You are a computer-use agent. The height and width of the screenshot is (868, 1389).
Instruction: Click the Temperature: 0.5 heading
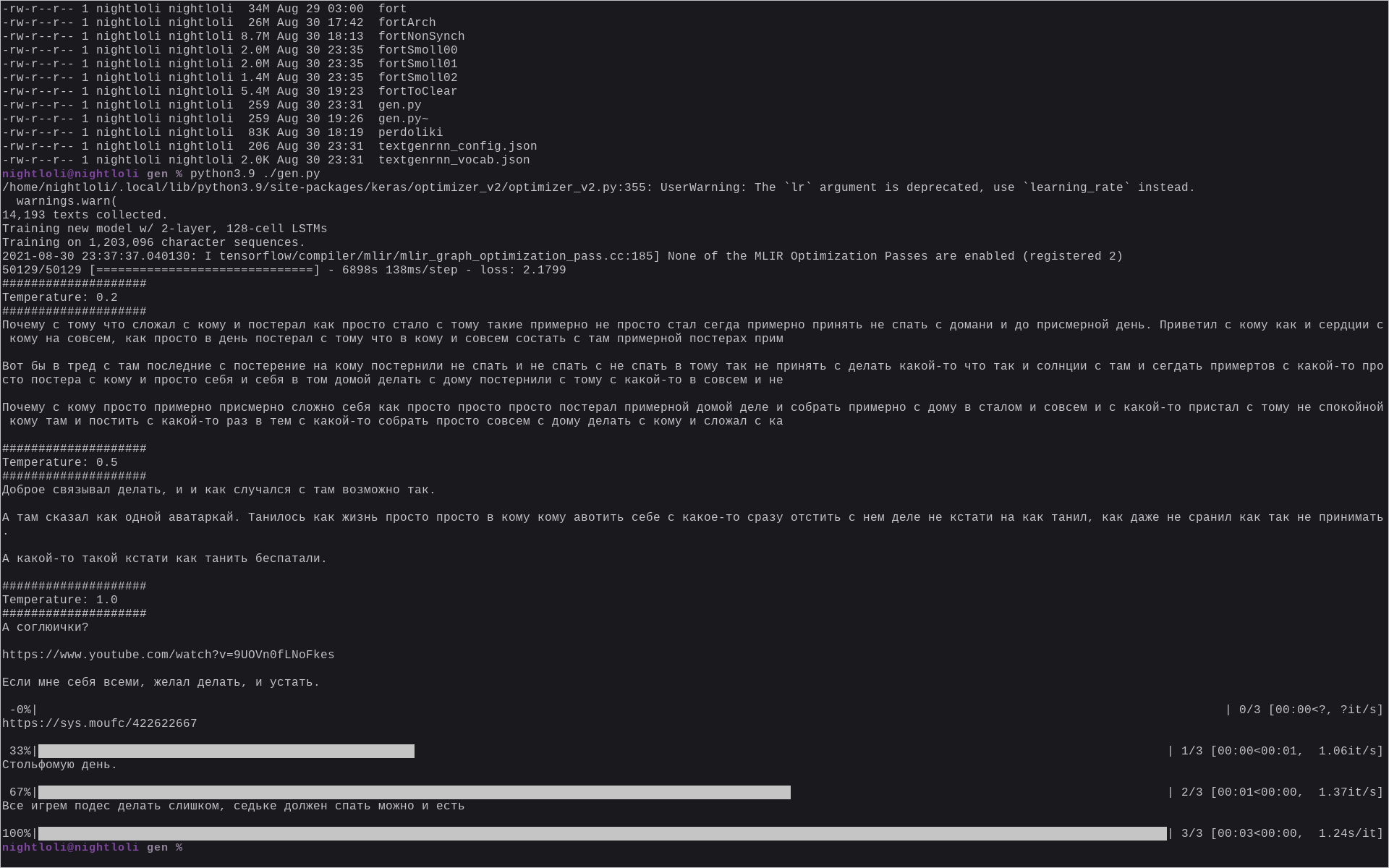(59, 462)
